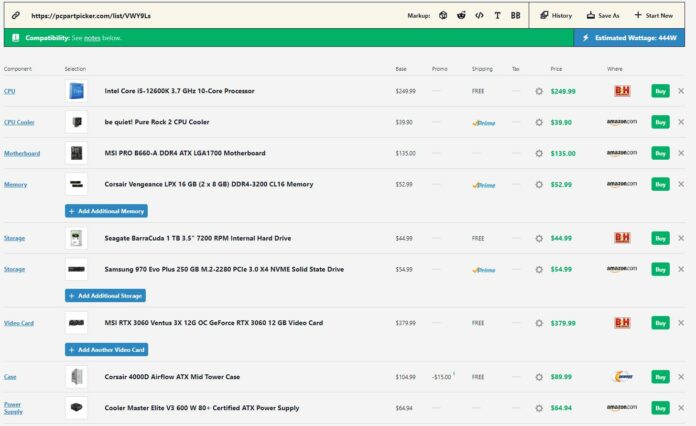
Task: Select the Reddit markup format icon
Action: (x=461, y=16)
